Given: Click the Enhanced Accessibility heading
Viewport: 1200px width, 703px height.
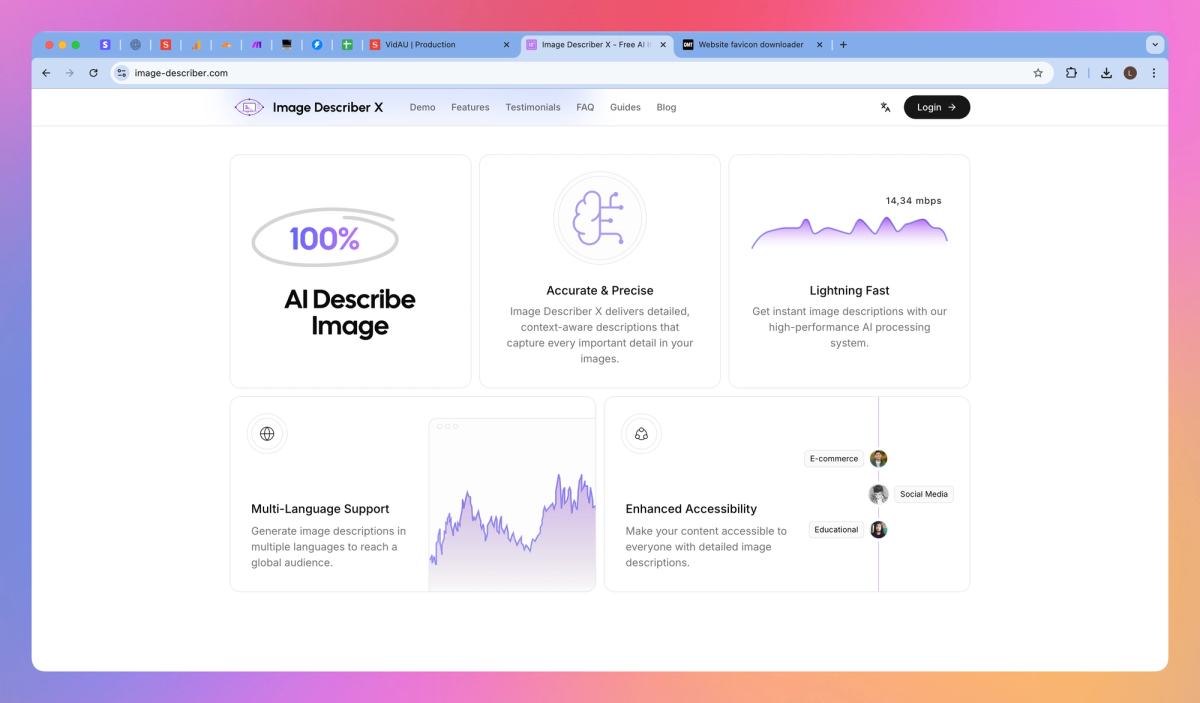Looking at the screenshot, I should pyautogui.click(x=691, y=509).
